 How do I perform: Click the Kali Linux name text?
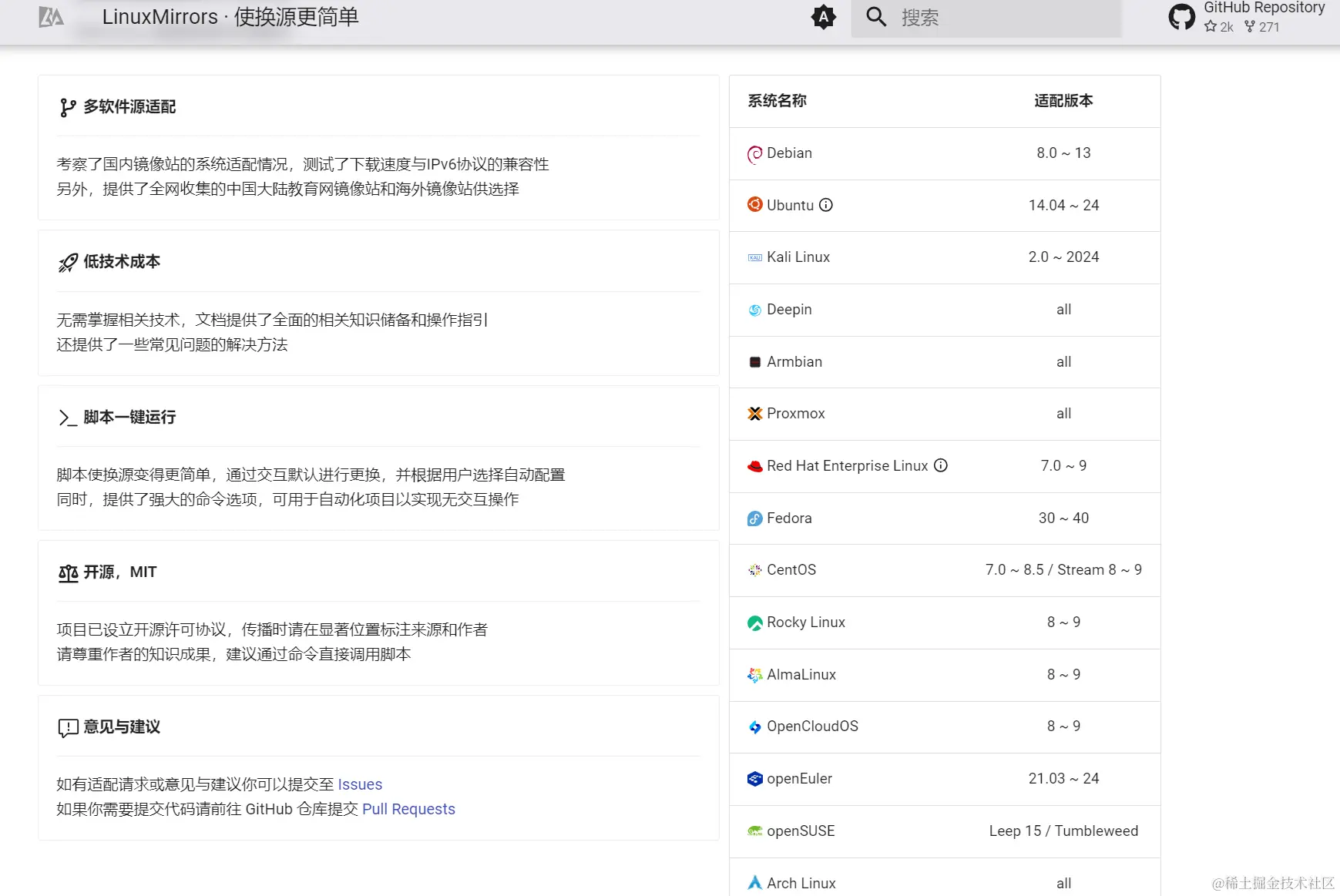coord(798,257)
